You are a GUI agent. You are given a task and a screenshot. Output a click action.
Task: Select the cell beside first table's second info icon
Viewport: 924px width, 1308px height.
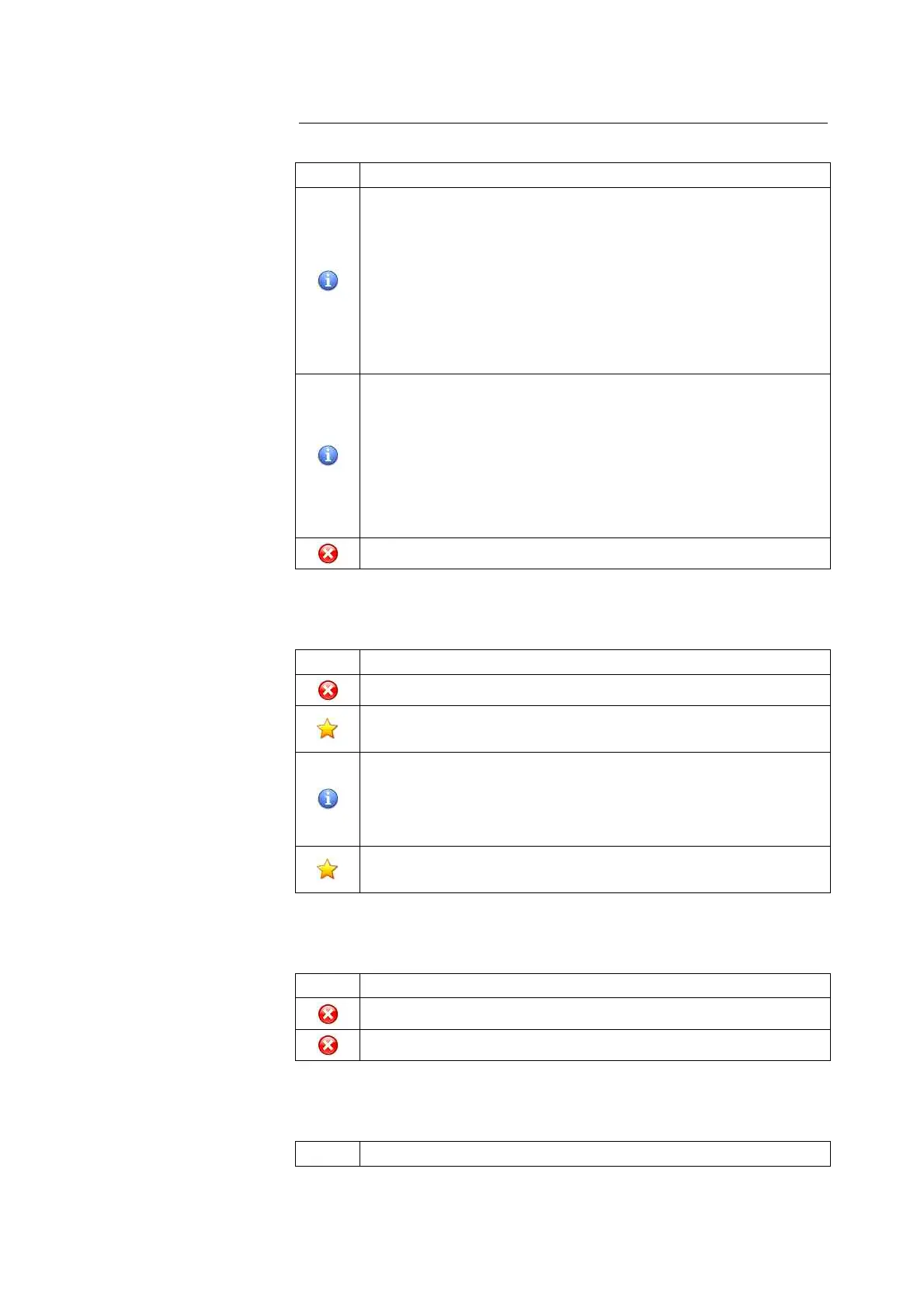[595, 455]
